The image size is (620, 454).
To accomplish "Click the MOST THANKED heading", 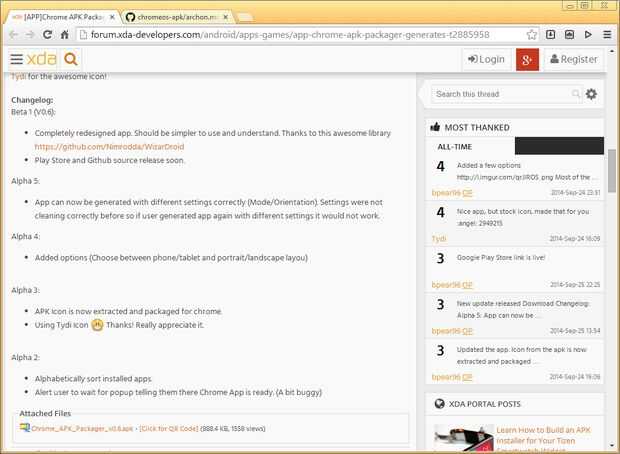I will (477, 127).
